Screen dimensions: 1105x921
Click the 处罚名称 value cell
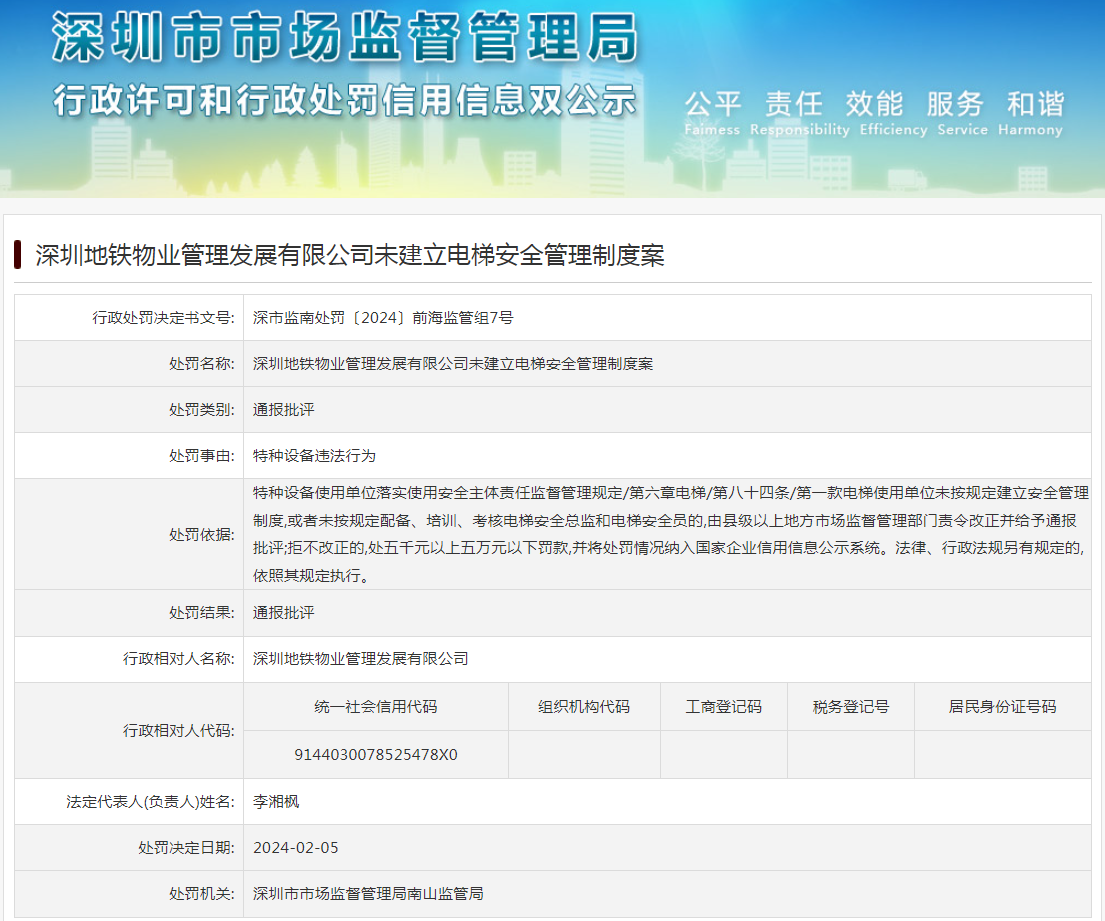(452, 364)
